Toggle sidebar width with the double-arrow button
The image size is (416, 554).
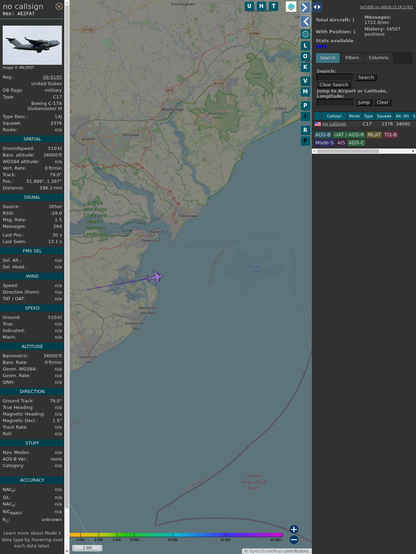pyautogui.click(x=317, y=7)
